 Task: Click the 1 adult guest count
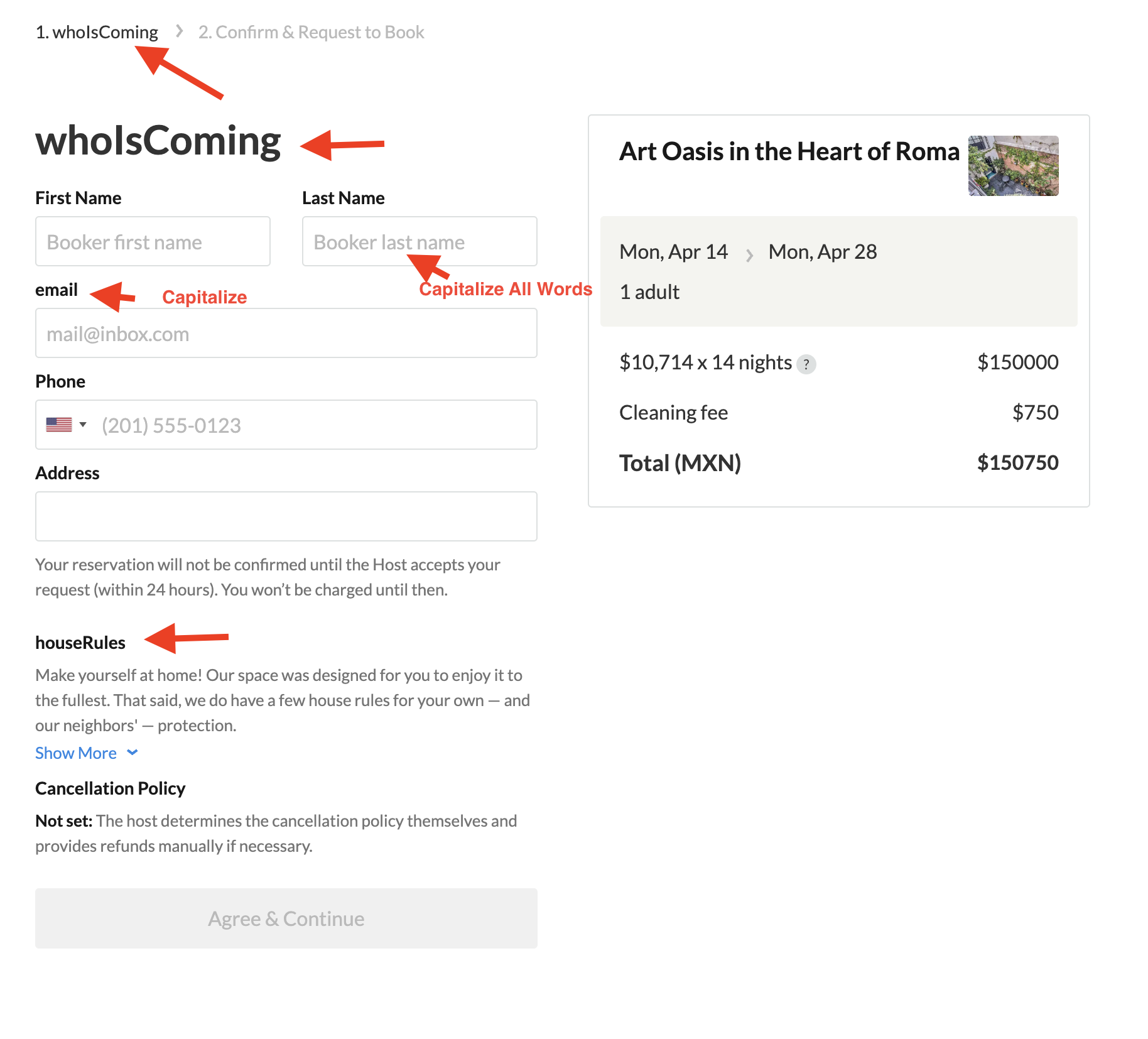click(x=649, y=292)
